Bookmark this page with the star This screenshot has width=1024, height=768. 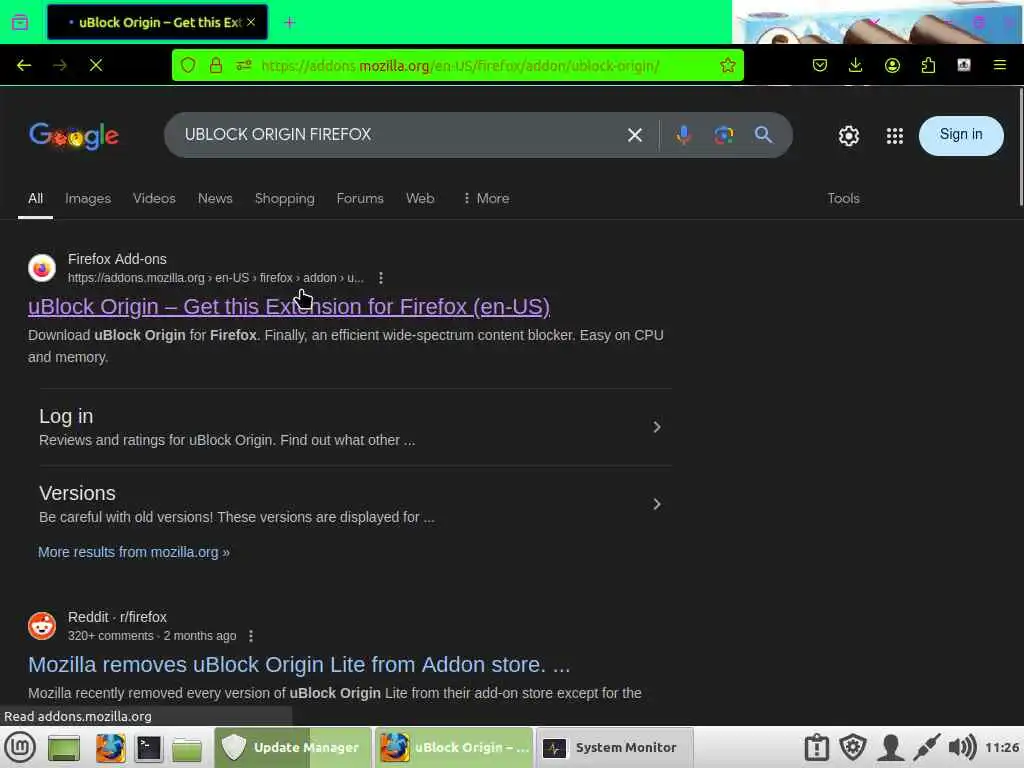[x=728, y=65]
